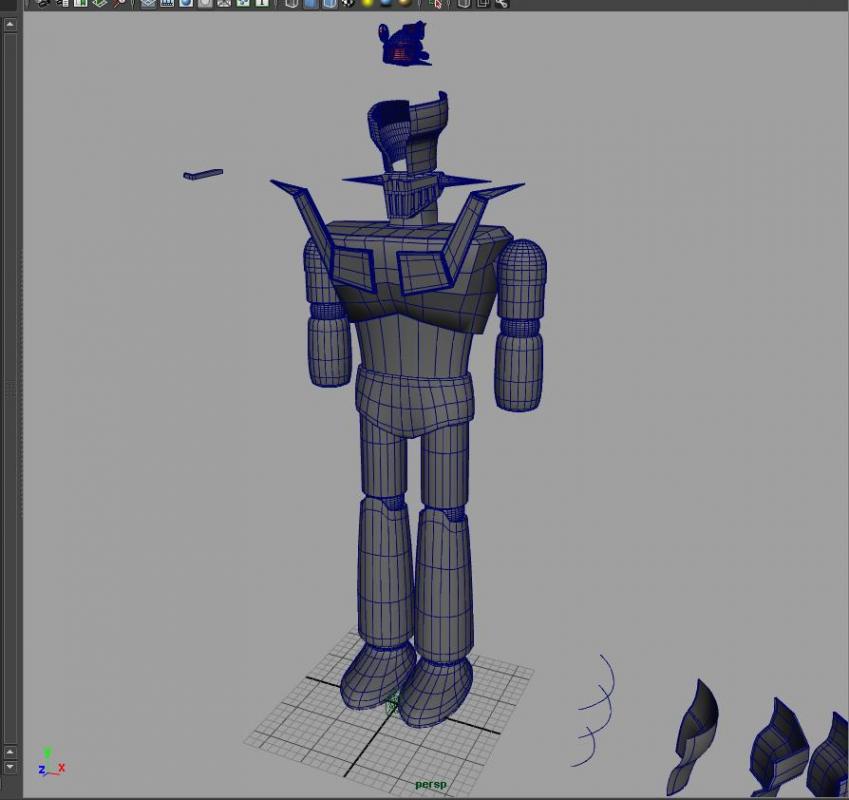The image size is (849, 800).
Task: Toggle 2D Pan/Zoom magnifier icon
Action: point(119,3)
